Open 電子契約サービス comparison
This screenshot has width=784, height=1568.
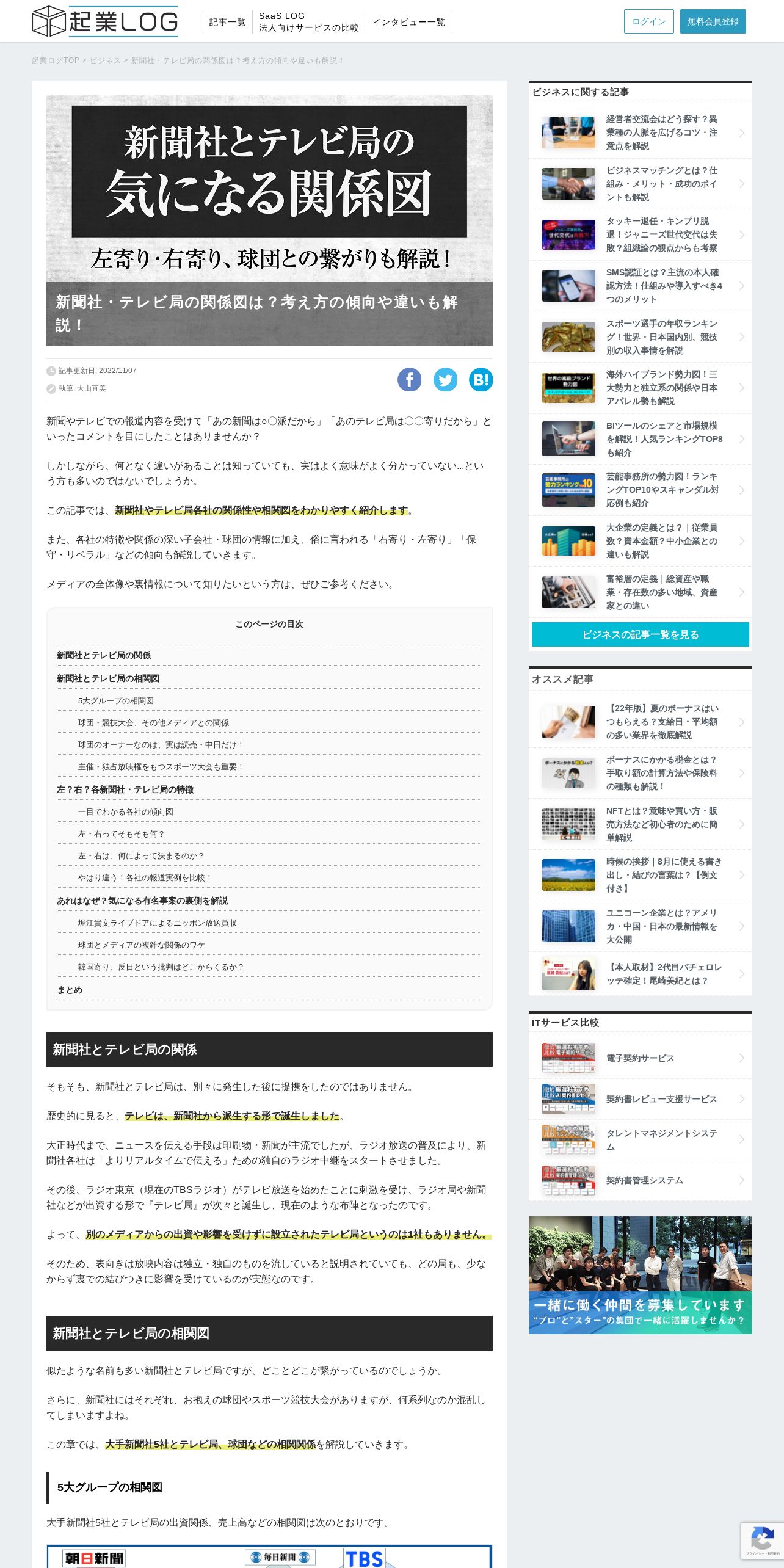pyautogui.click(x=640, y=1058)
